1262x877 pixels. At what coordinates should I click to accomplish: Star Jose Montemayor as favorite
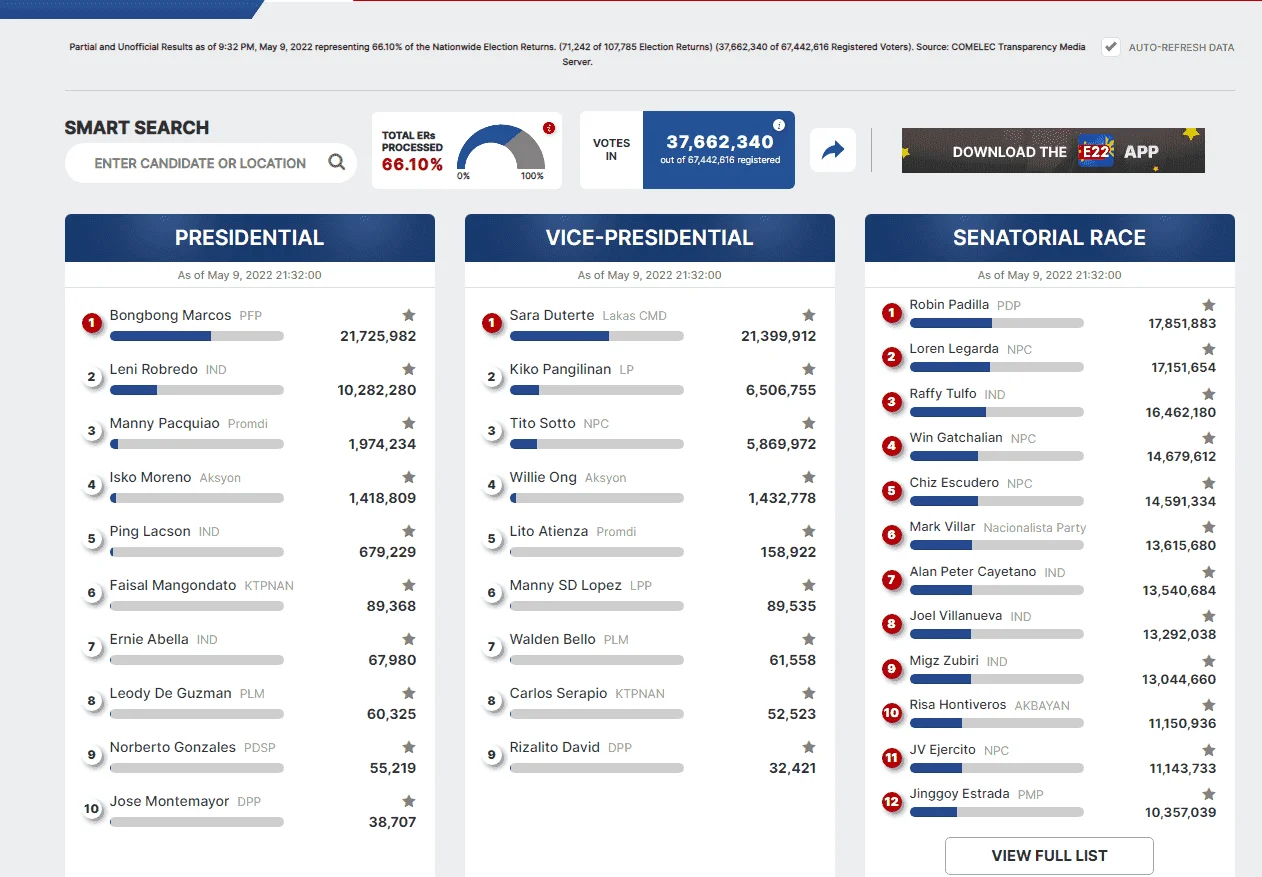pyautogui.click(x=409, y=801)
